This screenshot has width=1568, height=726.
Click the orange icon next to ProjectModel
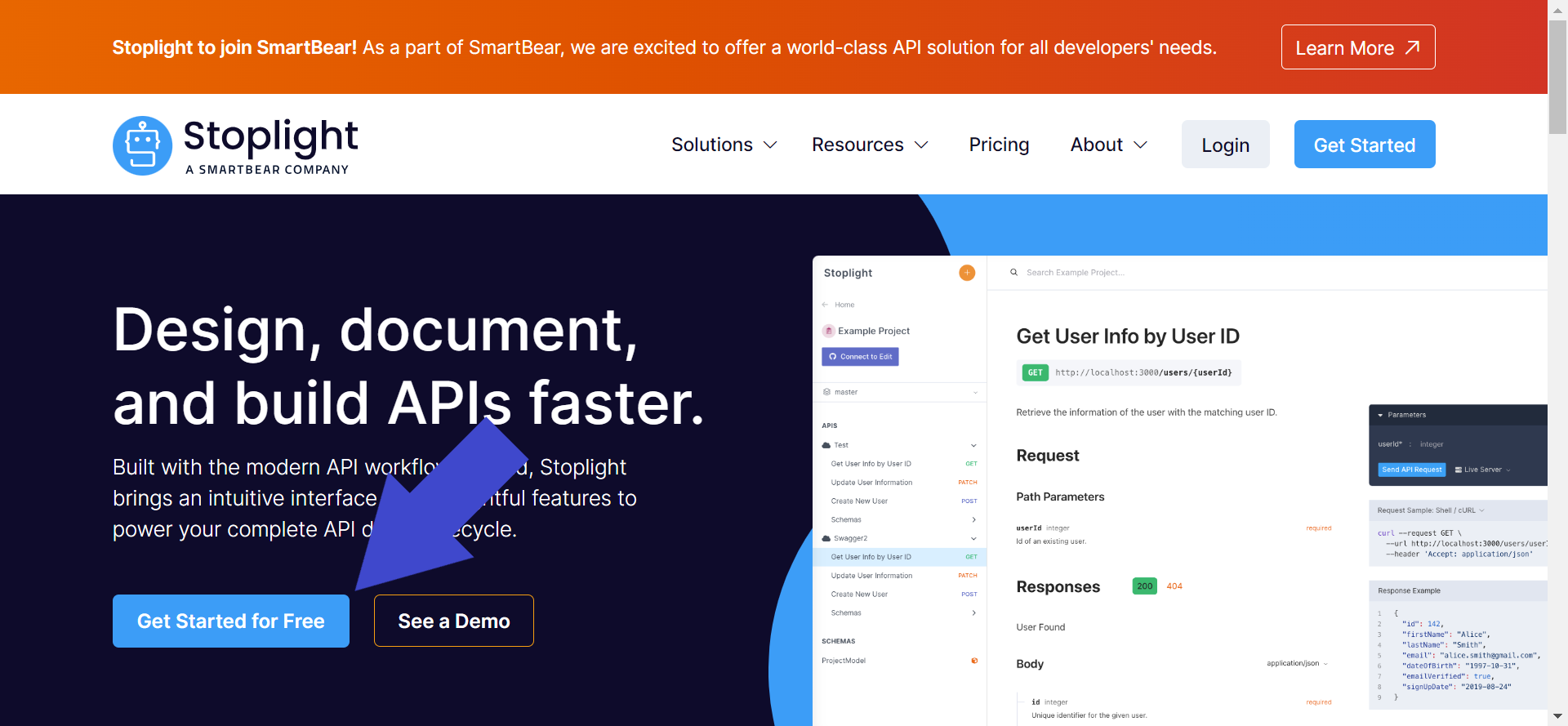click(974, 661)
